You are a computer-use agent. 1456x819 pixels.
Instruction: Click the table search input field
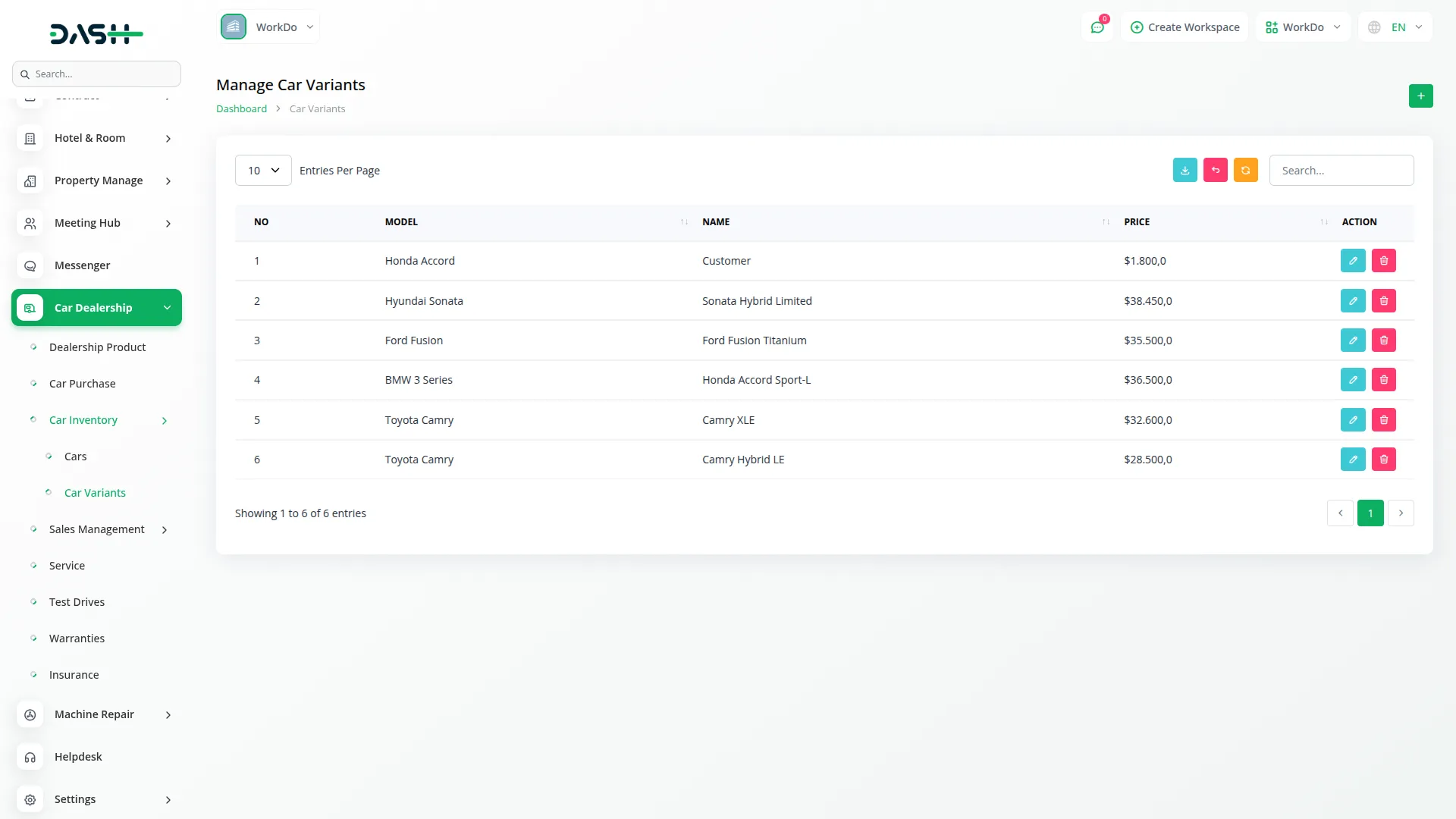pyautogui.click(x=1341, y=171)
